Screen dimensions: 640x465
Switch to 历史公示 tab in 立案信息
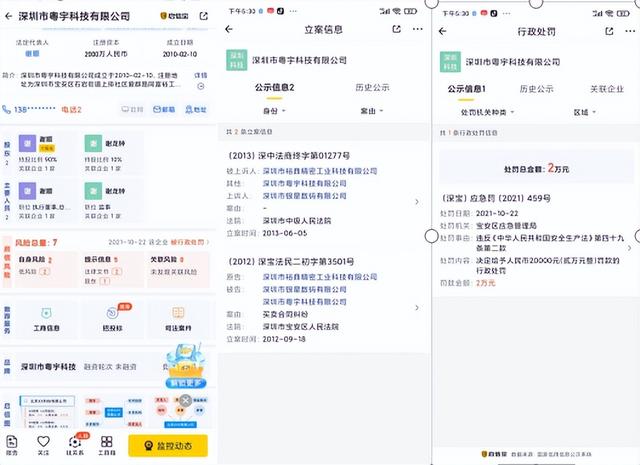pos(372,87)
